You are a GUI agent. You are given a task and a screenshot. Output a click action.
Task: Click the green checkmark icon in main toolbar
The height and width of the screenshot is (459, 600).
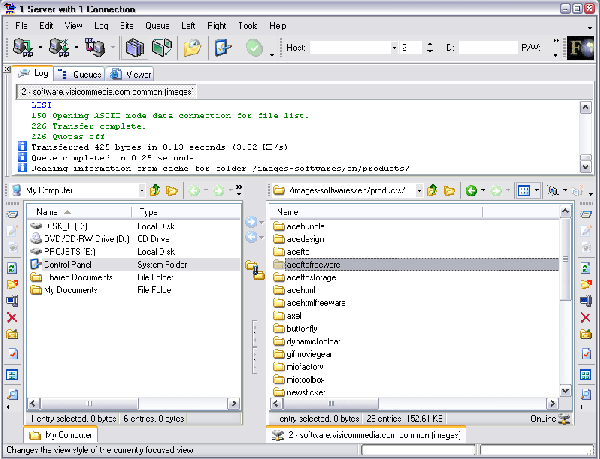254,48
